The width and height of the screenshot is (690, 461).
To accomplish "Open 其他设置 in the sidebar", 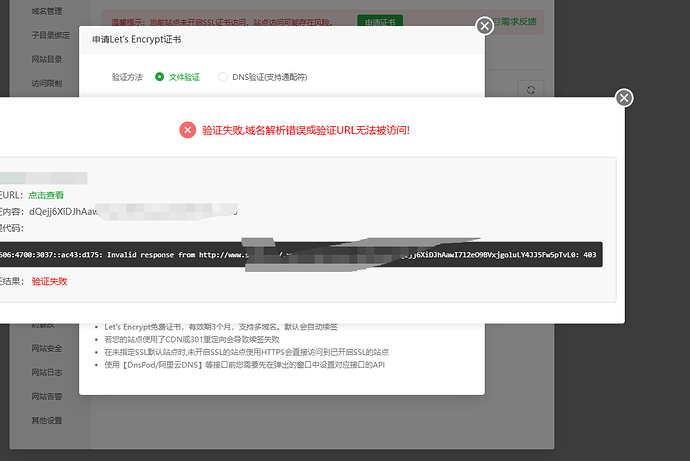I will (47, 421).
